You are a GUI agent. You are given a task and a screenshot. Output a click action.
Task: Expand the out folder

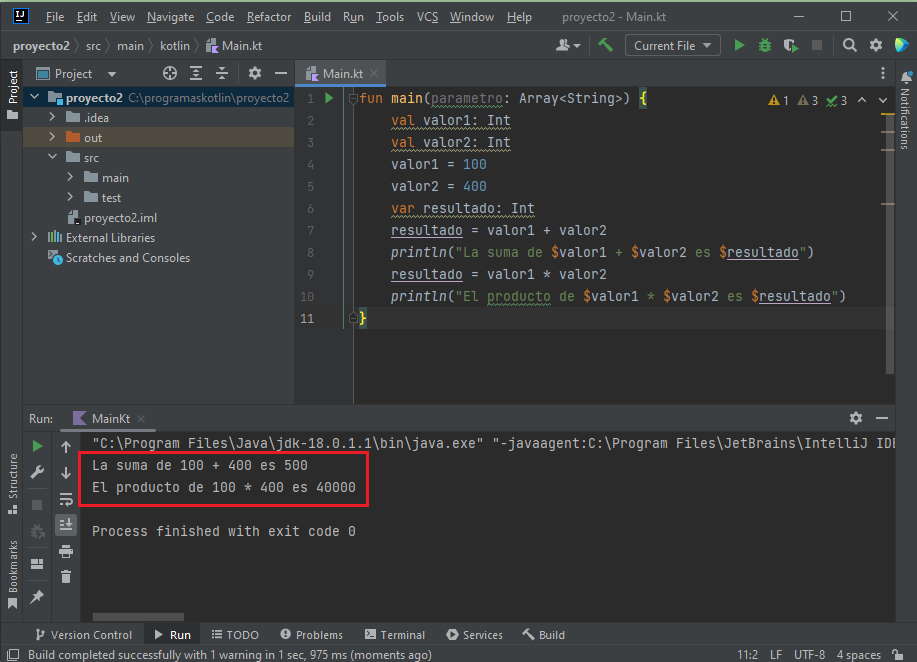pos(52,137)
